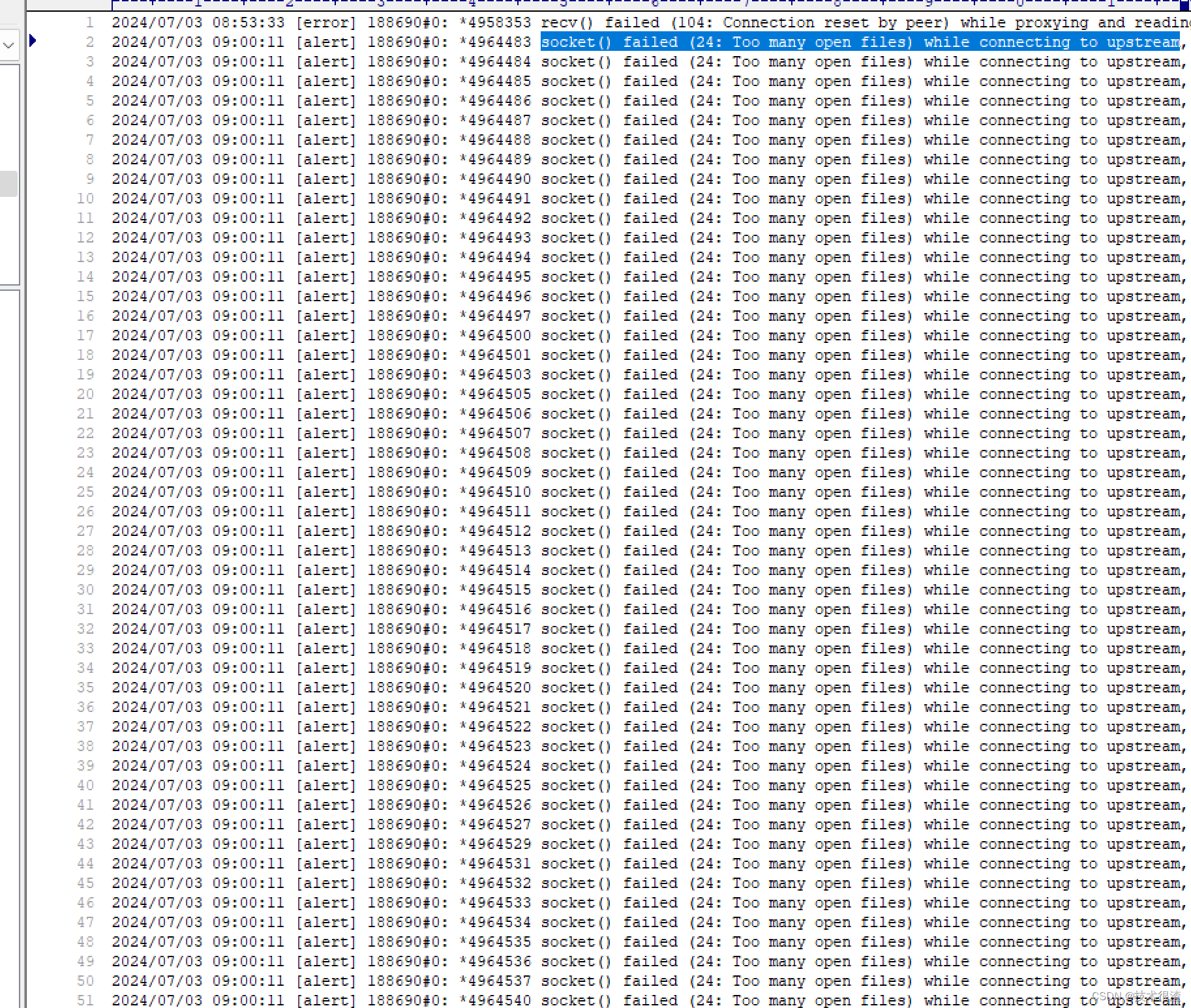Click the process ID '188690#0:' on line 3
This screenshot has width=1191, height=1008.
pyautogui.click(x=406, y=61)
